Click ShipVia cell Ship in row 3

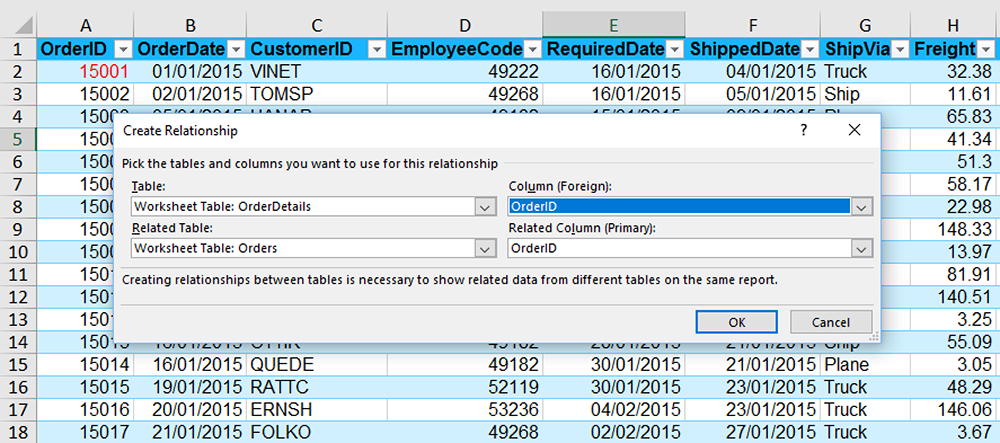pyautogui.click(x=865, y=94)
